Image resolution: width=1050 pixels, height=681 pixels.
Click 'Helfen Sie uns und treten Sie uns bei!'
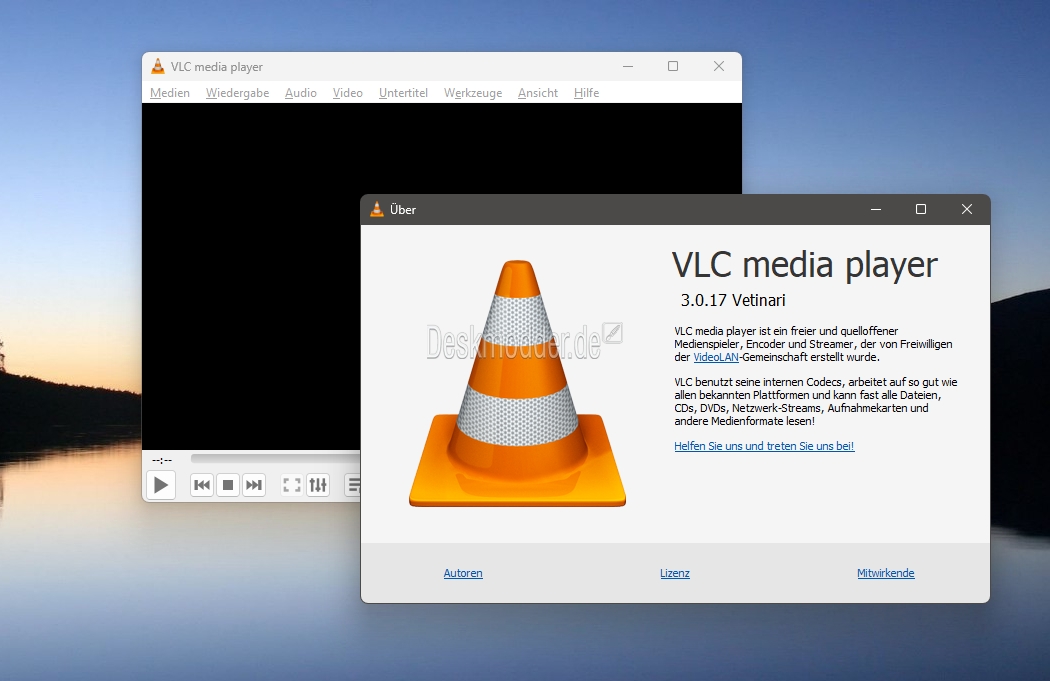point(764,446)
